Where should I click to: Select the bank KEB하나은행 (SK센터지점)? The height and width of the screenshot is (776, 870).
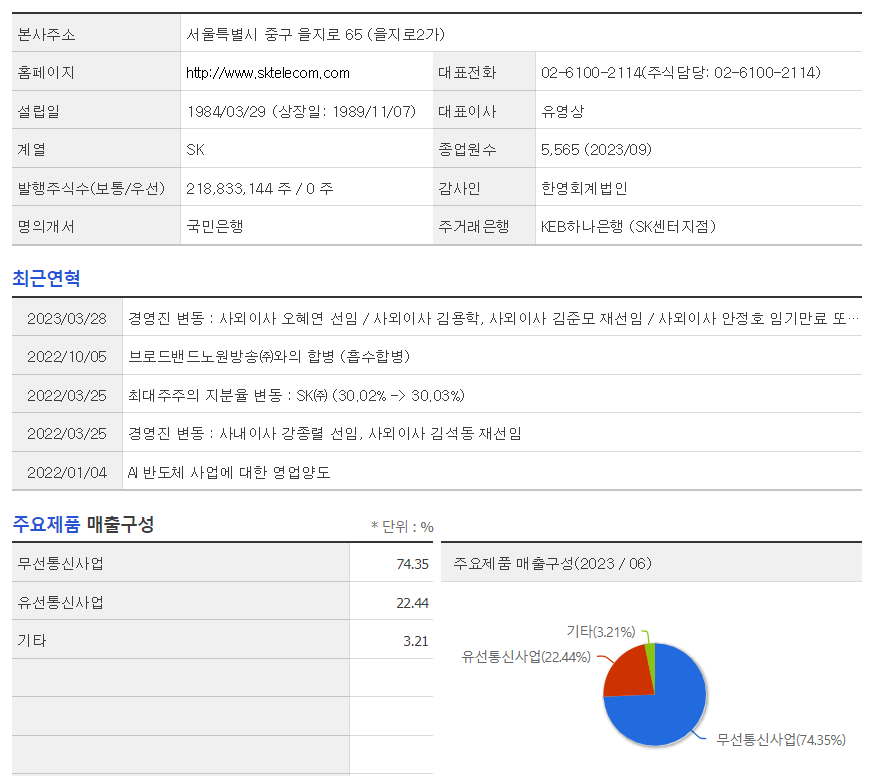pos(629,226)
